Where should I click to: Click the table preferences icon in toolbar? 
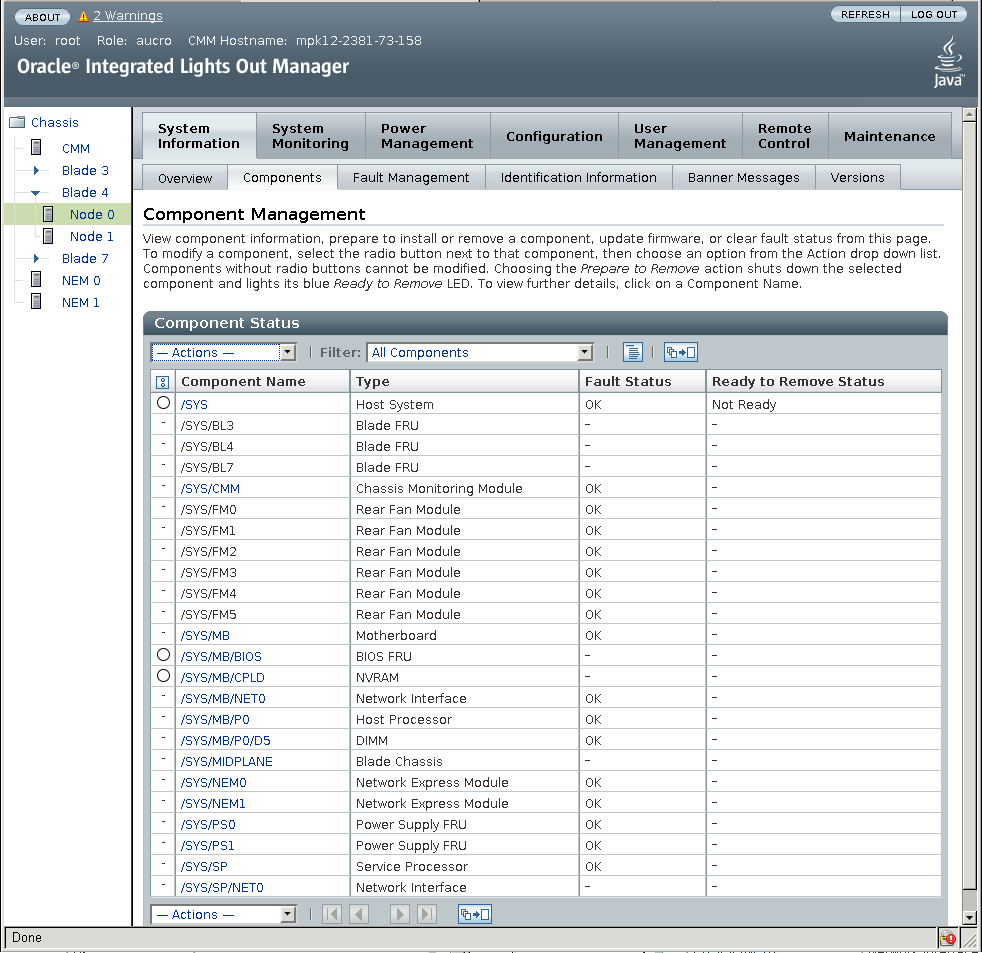633,352
